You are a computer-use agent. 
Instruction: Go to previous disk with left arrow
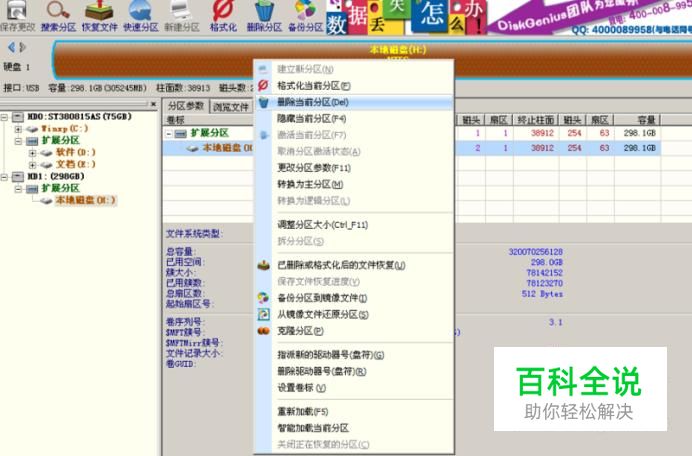coord(11,47)
